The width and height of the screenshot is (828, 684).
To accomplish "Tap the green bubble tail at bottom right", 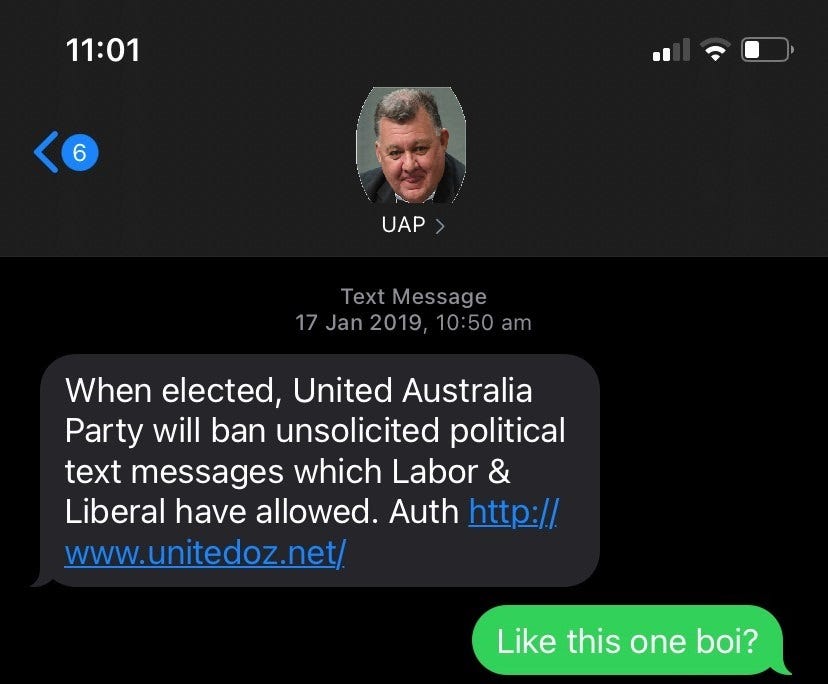I will tap(782, 668).
